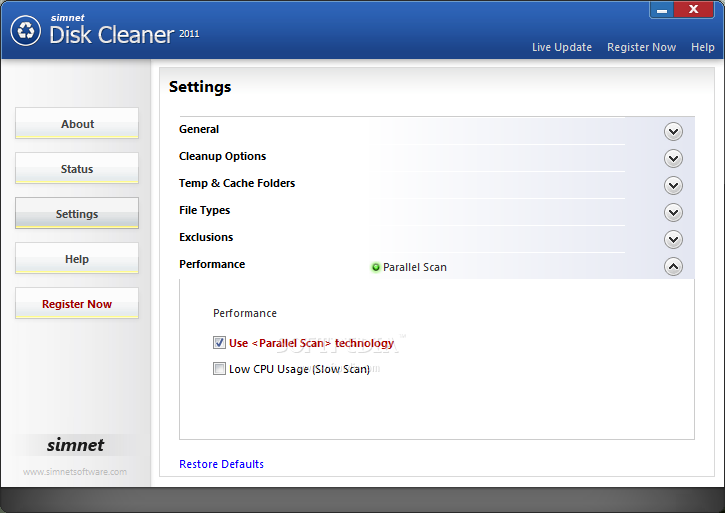Screen dimensions: 725x513
Task: Select the Settings sidebar button
Action: click(x=77, y=213)
